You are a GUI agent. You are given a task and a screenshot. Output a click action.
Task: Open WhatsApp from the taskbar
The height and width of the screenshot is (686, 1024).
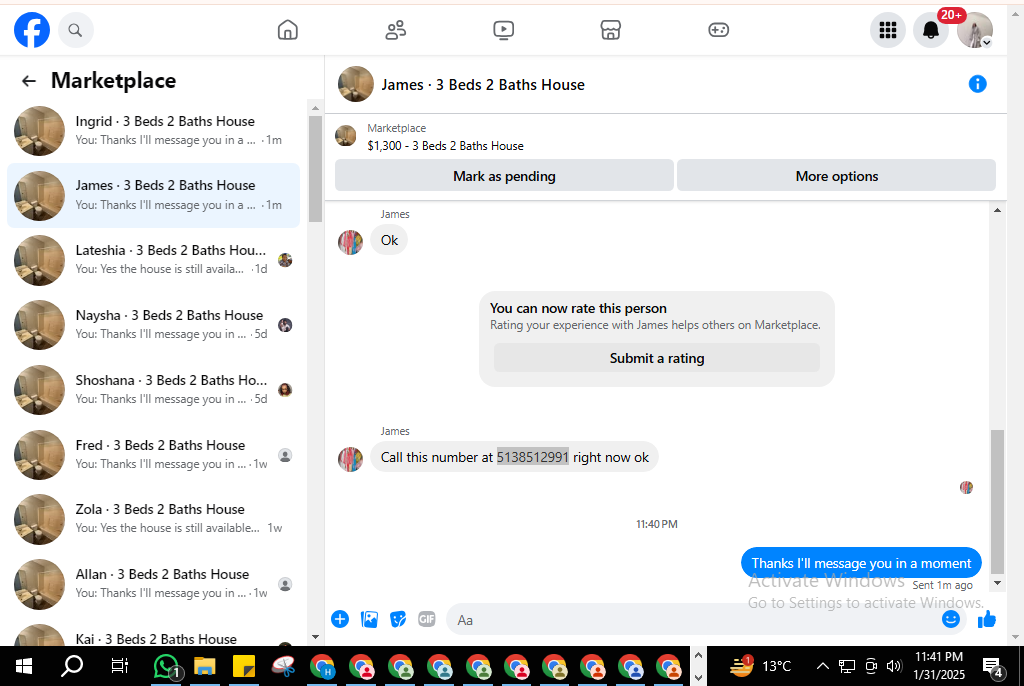166,666
